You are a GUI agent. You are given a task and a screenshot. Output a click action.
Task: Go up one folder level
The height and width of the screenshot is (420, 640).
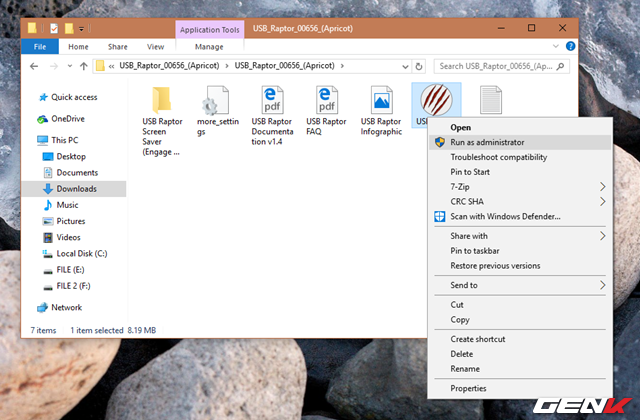click(84, 66)
